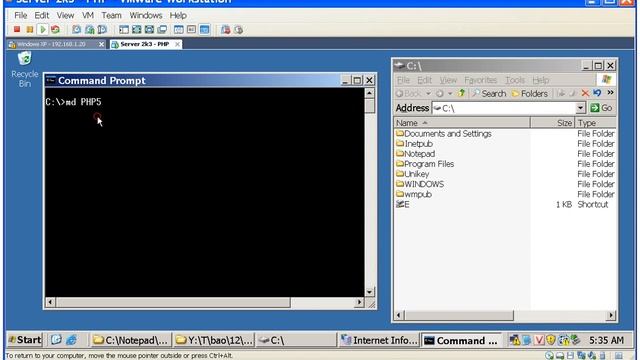Click the red Delete X in Explorer toolbar
The image size is (640, 360).
coord(585,93)
